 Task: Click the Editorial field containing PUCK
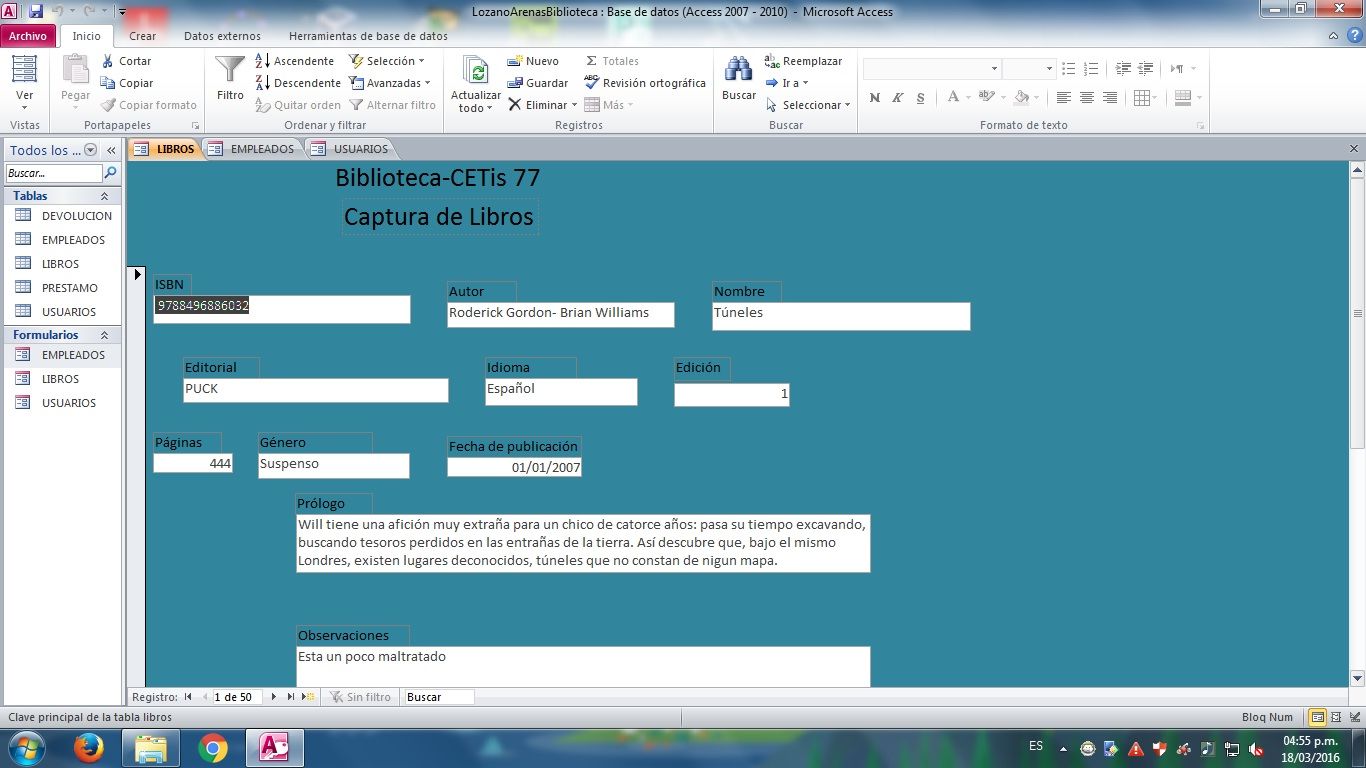315,390
